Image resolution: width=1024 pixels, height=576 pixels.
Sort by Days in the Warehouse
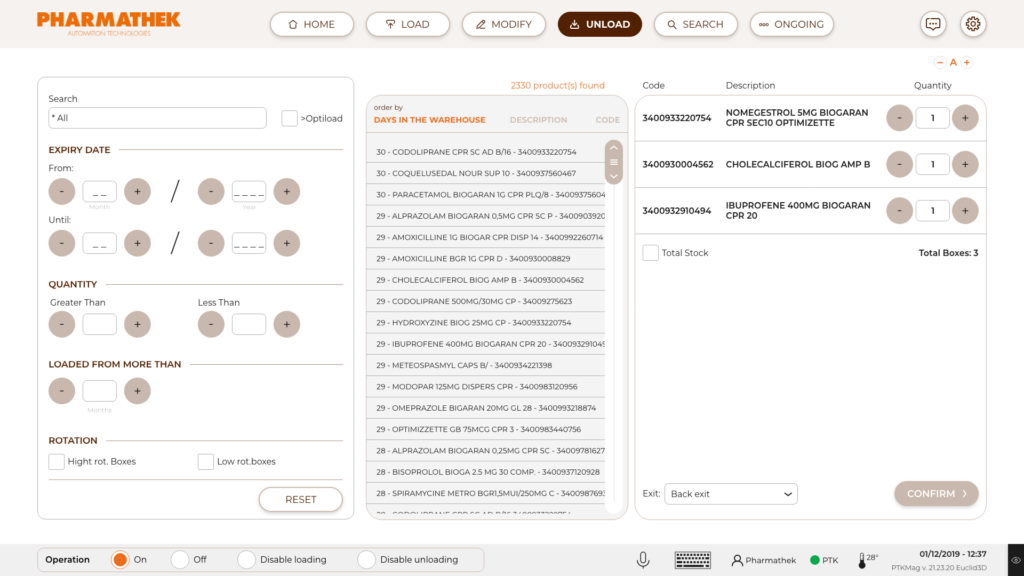coord(430,120)
